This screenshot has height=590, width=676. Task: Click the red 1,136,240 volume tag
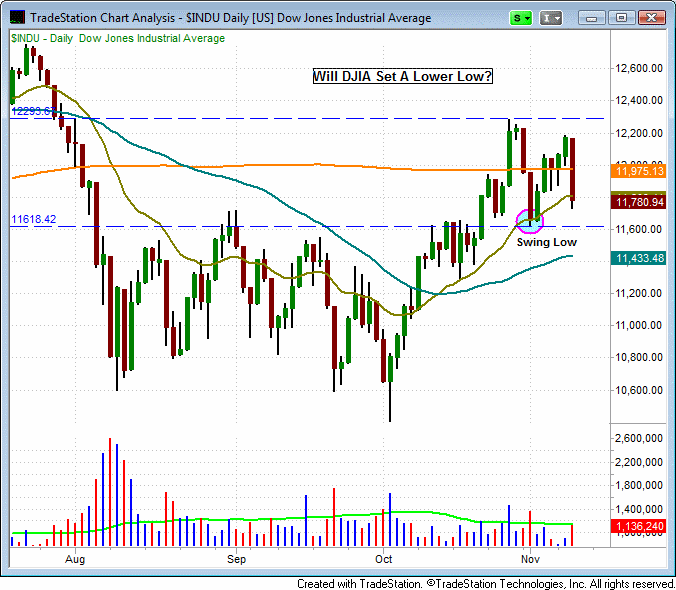pos(639,526)
